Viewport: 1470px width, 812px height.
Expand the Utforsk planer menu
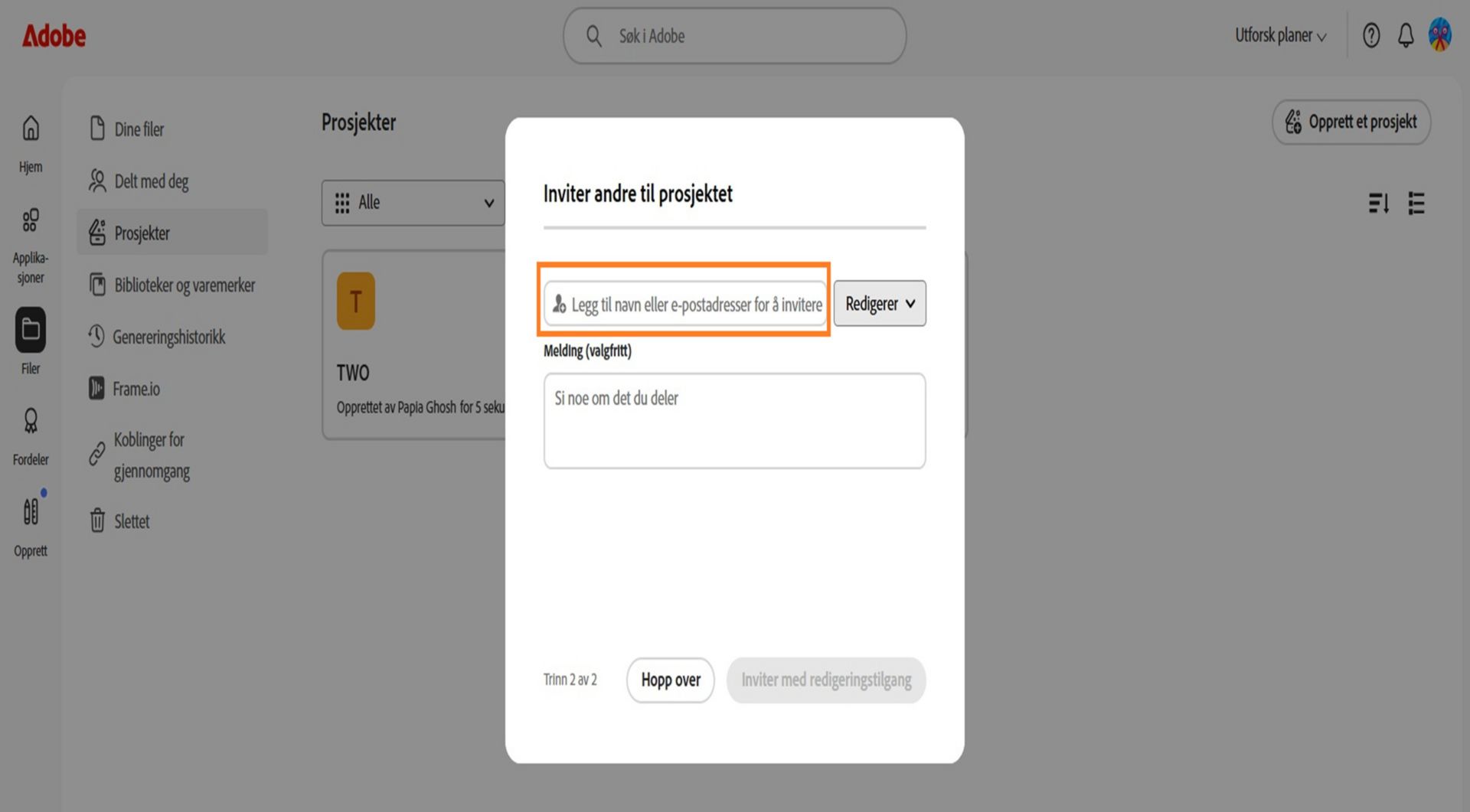[x=1280, y=35]
